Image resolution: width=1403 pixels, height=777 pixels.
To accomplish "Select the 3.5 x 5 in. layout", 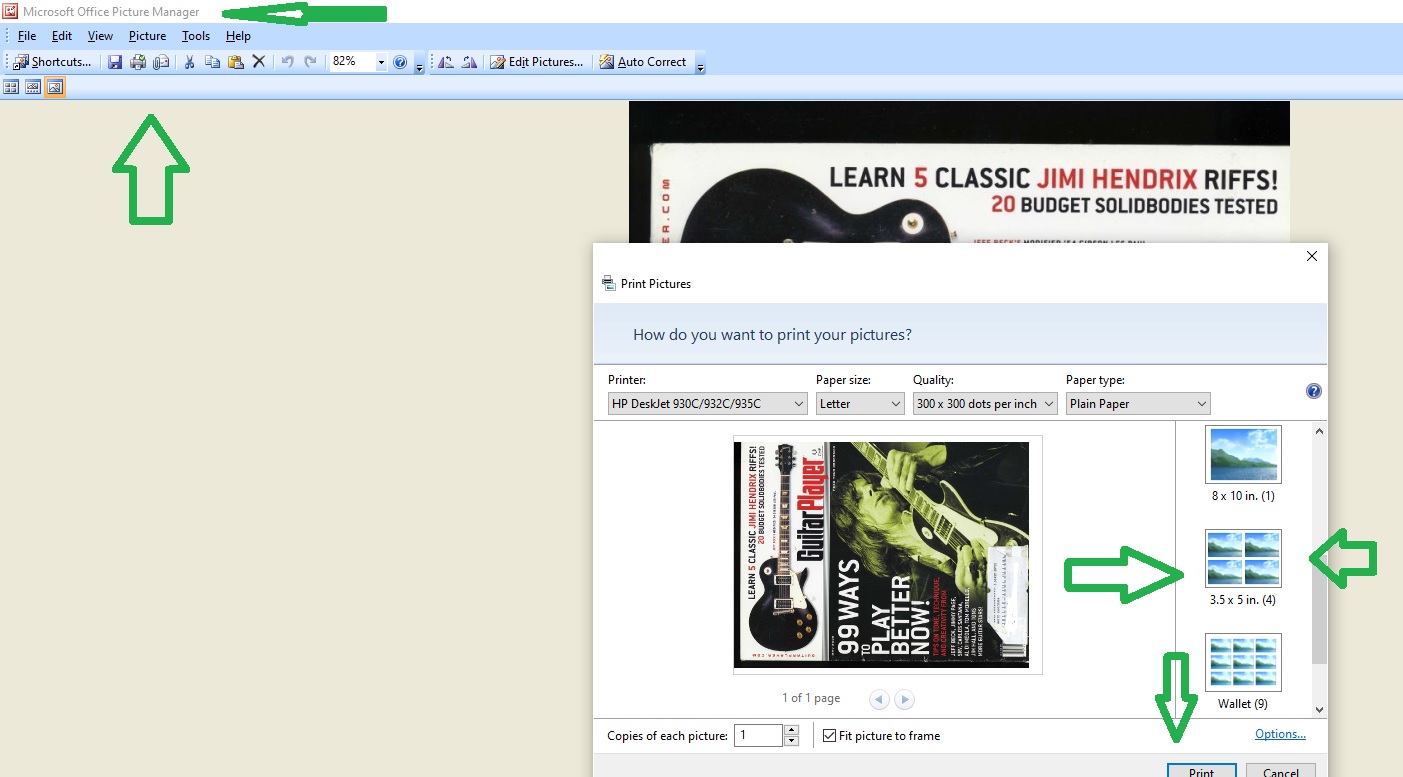I will pos(1243,568).
